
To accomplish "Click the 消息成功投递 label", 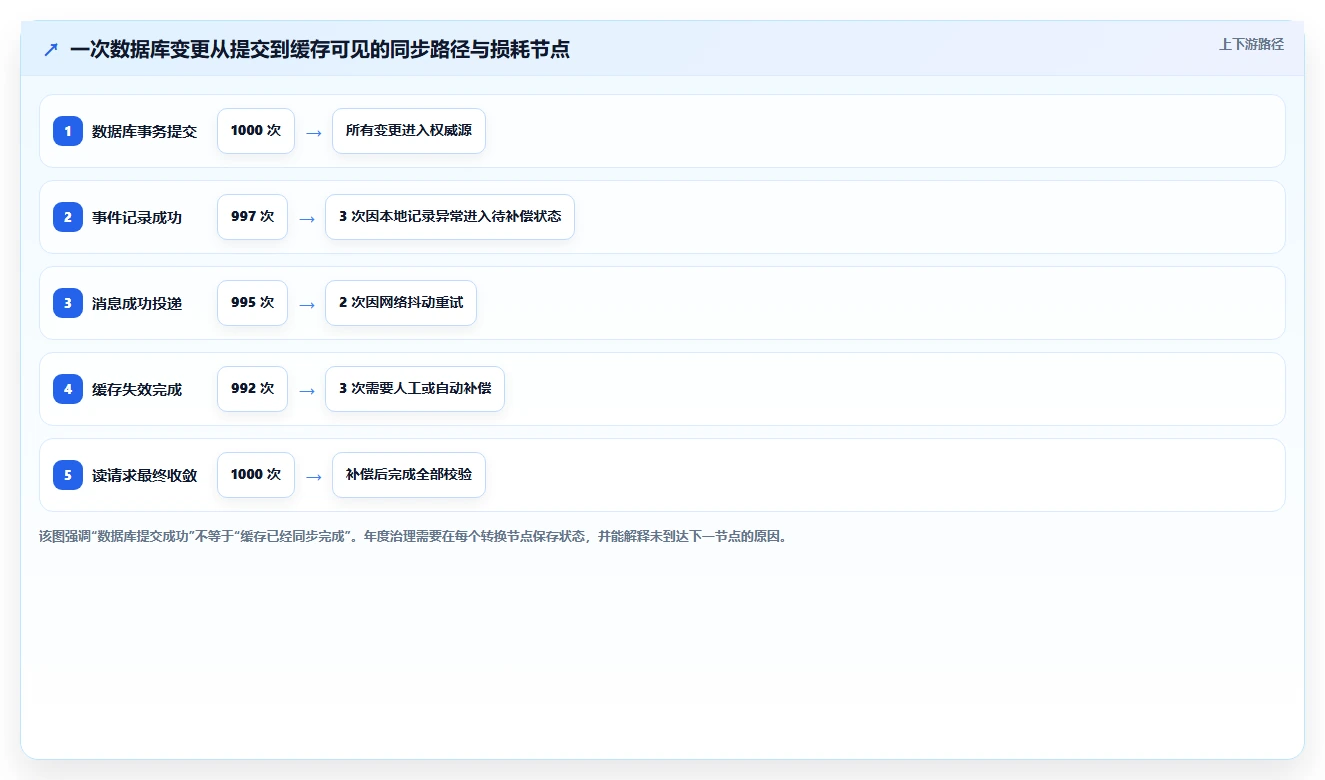I will click(x=137, y=303).
